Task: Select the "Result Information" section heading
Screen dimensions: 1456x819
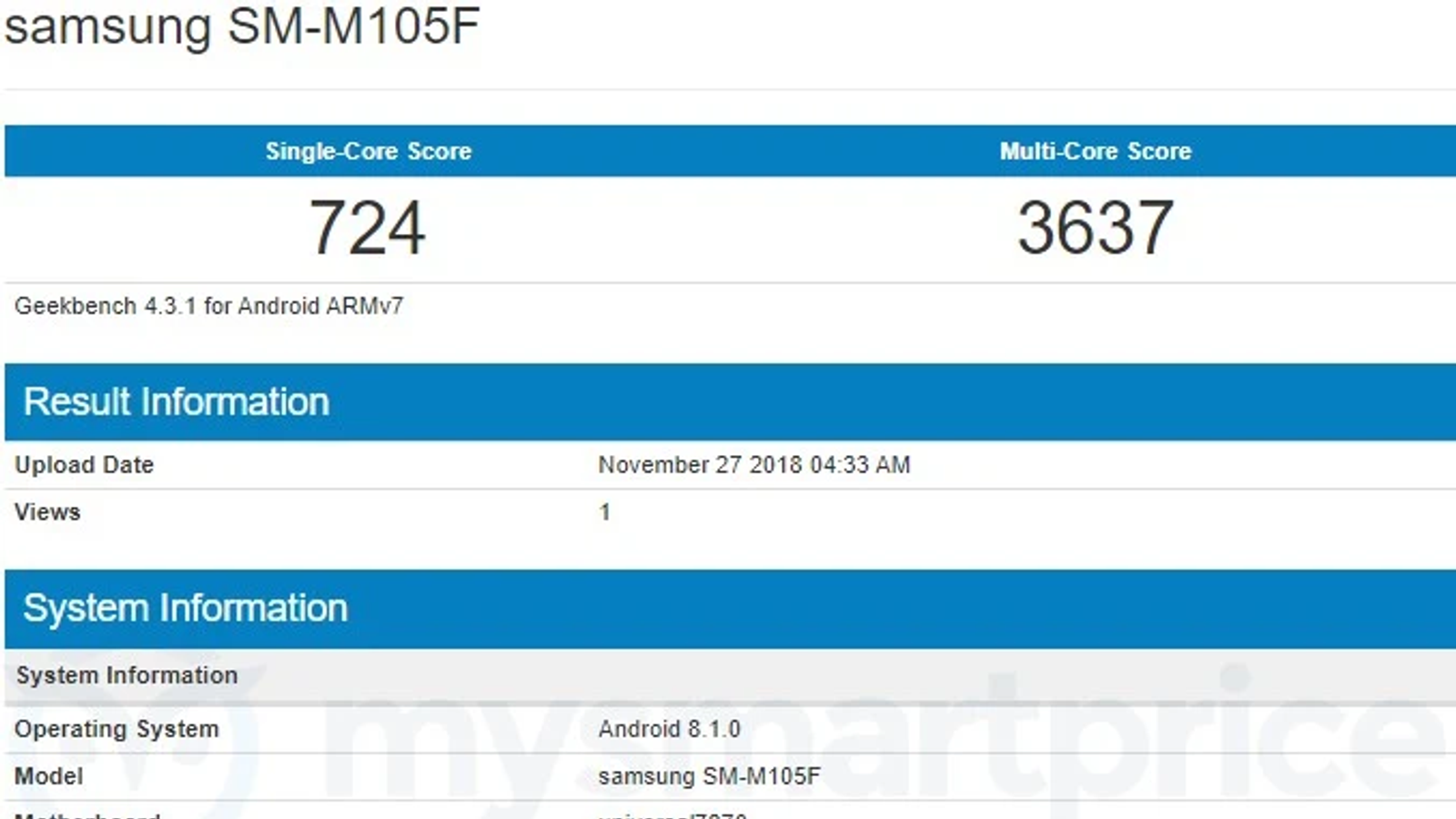Action: pos(177,401)
